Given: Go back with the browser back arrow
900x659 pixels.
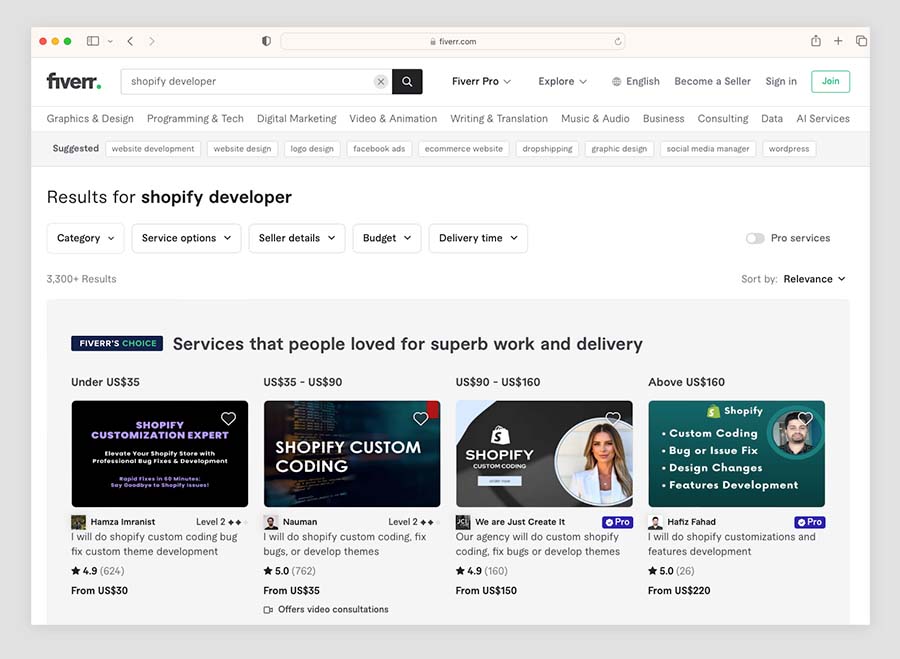Looking at the screenshot, I should 130,41.
